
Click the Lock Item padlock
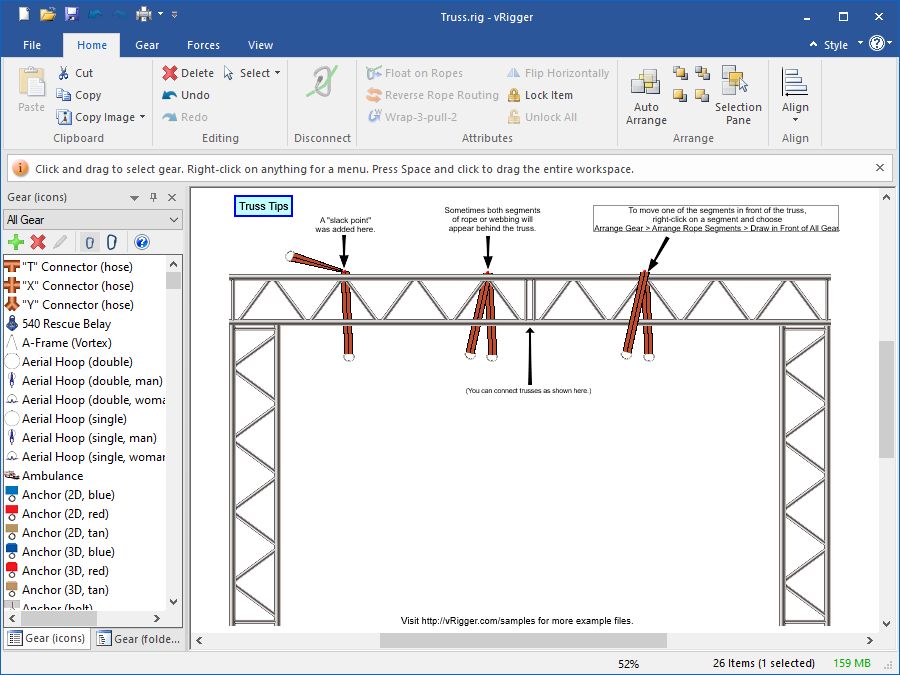pos(514,95)
